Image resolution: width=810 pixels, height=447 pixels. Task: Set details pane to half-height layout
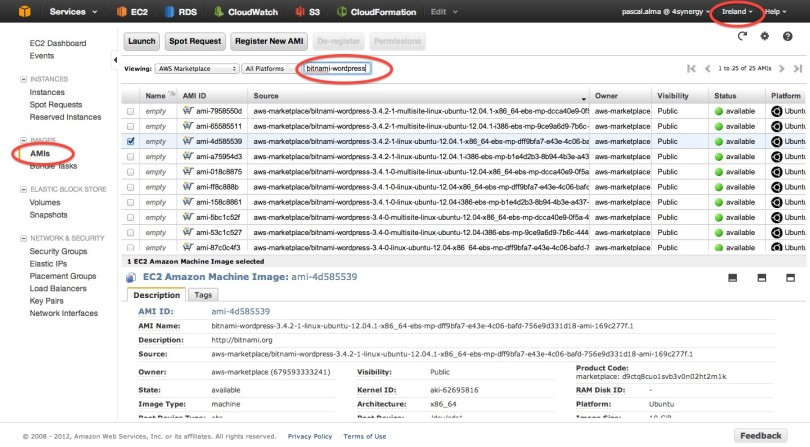[761, 278]
